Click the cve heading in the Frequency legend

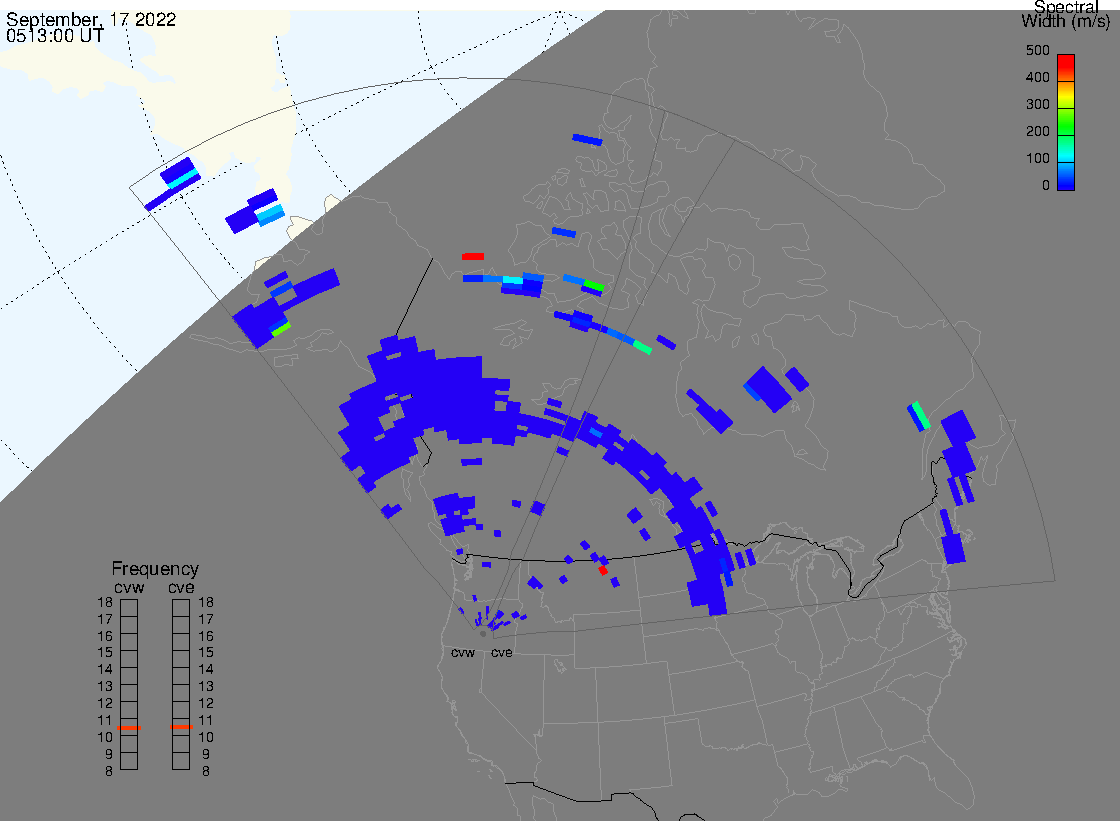click(x=181, y=588)
